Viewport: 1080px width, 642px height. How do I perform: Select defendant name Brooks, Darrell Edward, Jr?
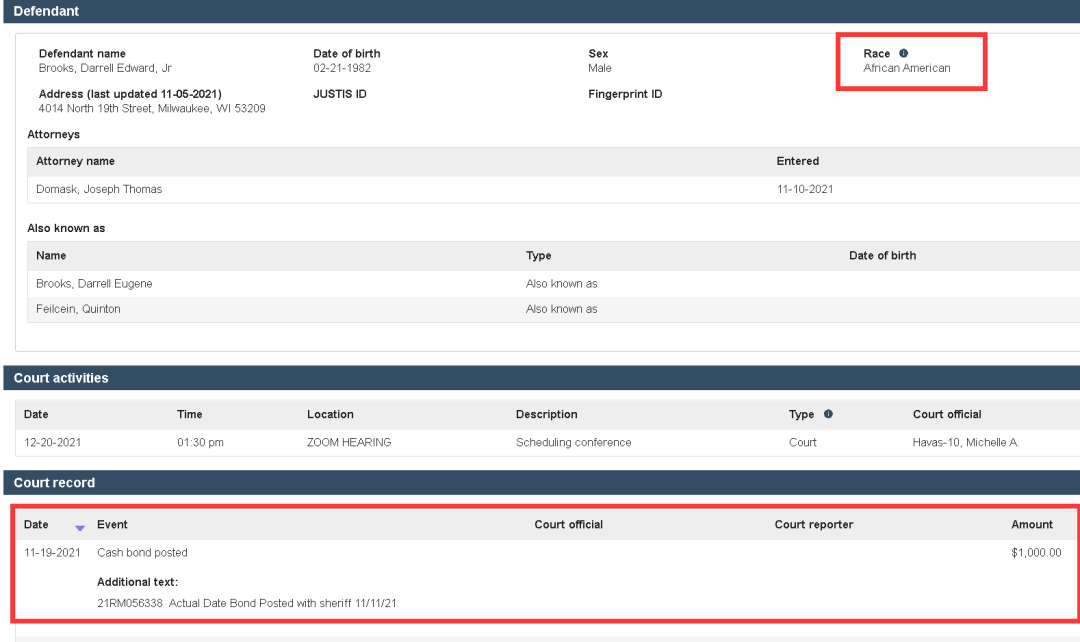(105, 68)
